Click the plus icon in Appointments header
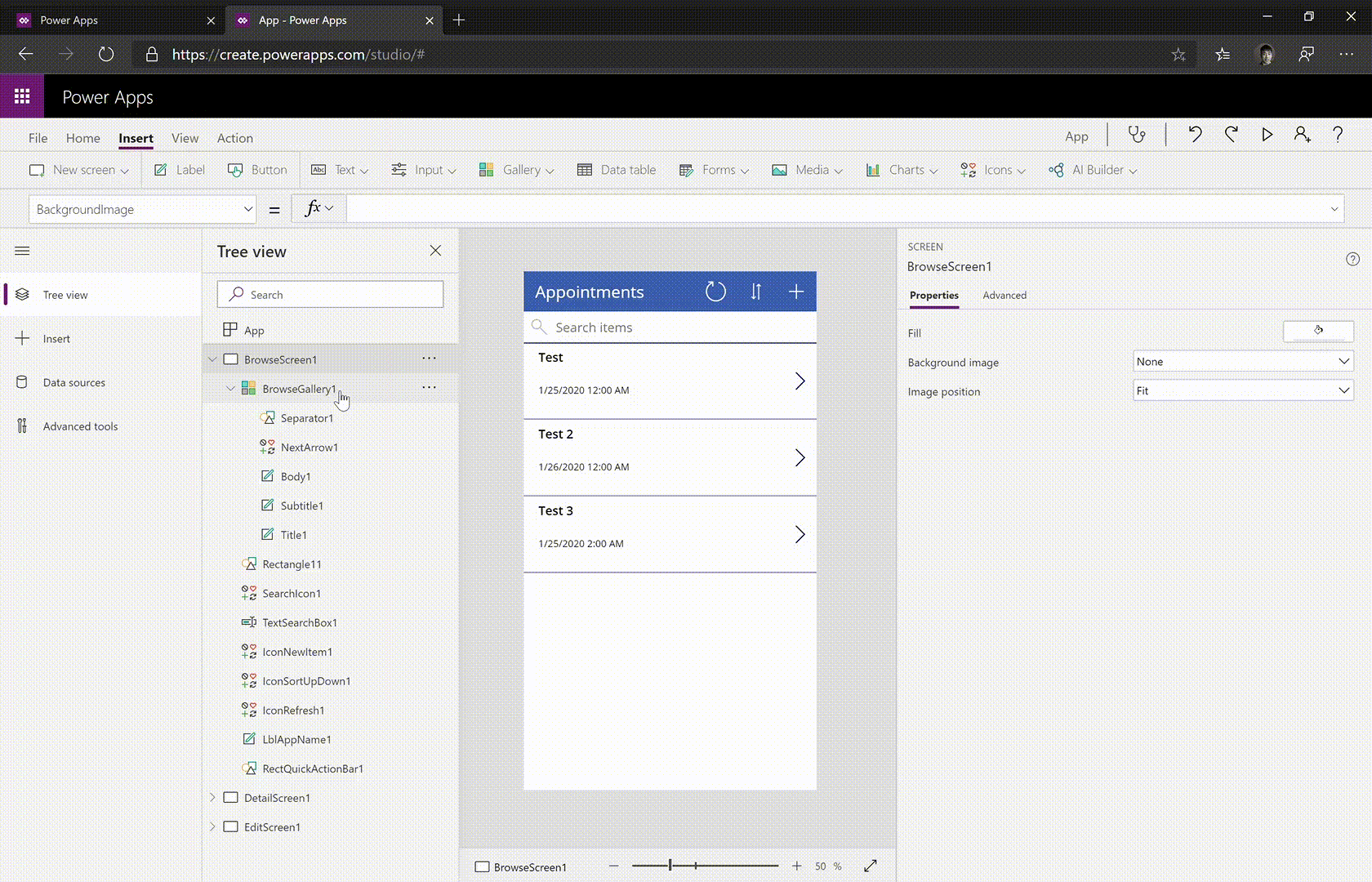 796,292
